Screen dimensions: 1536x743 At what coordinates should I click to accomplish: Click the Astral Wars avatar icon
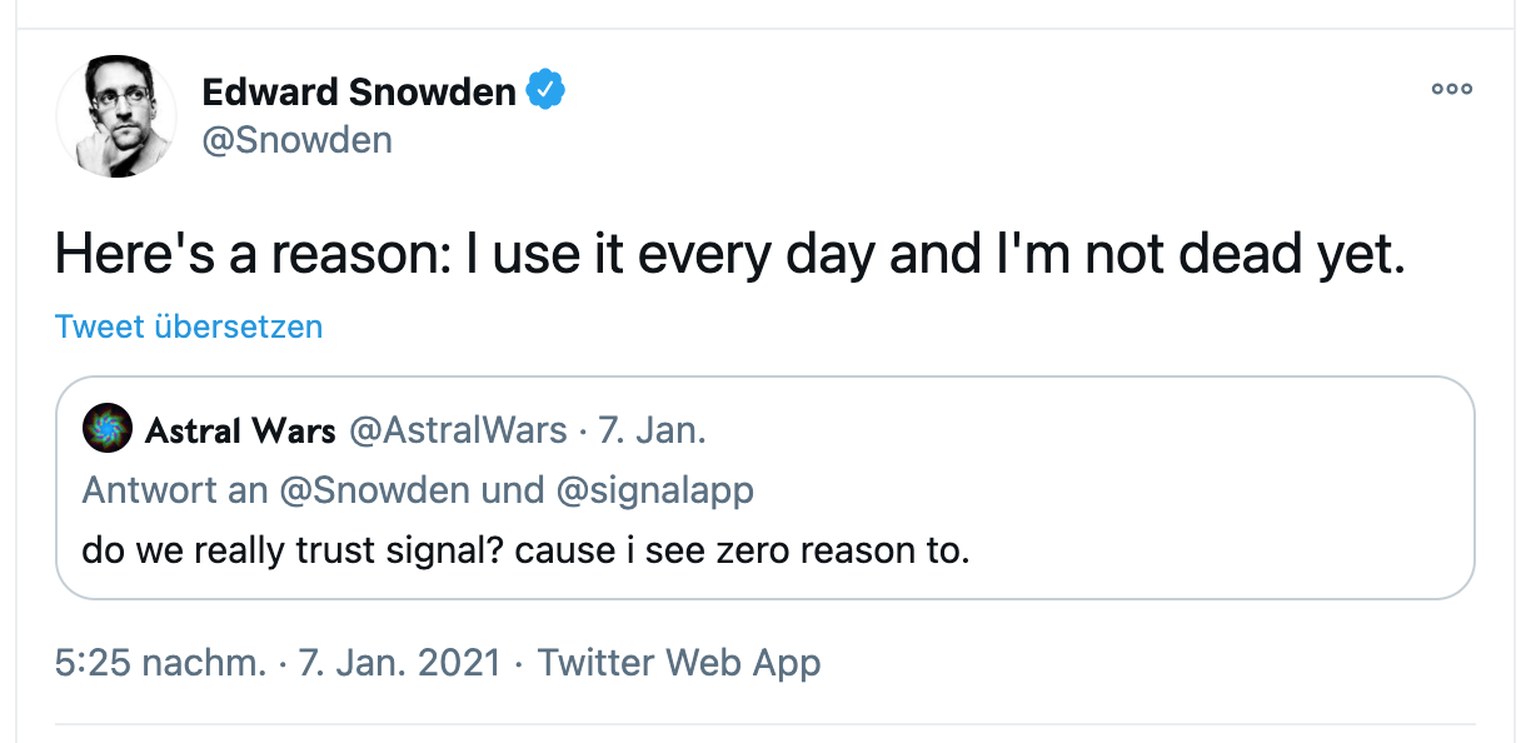click(x=107, y=430)
